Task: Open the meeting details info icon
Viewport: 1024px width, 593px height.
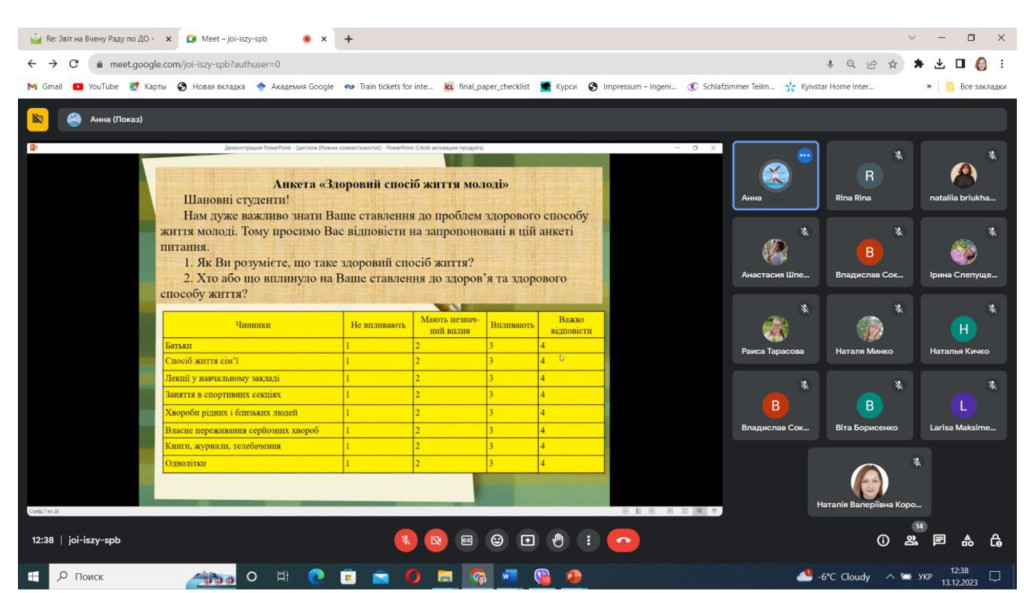Action: click(883, 540)
